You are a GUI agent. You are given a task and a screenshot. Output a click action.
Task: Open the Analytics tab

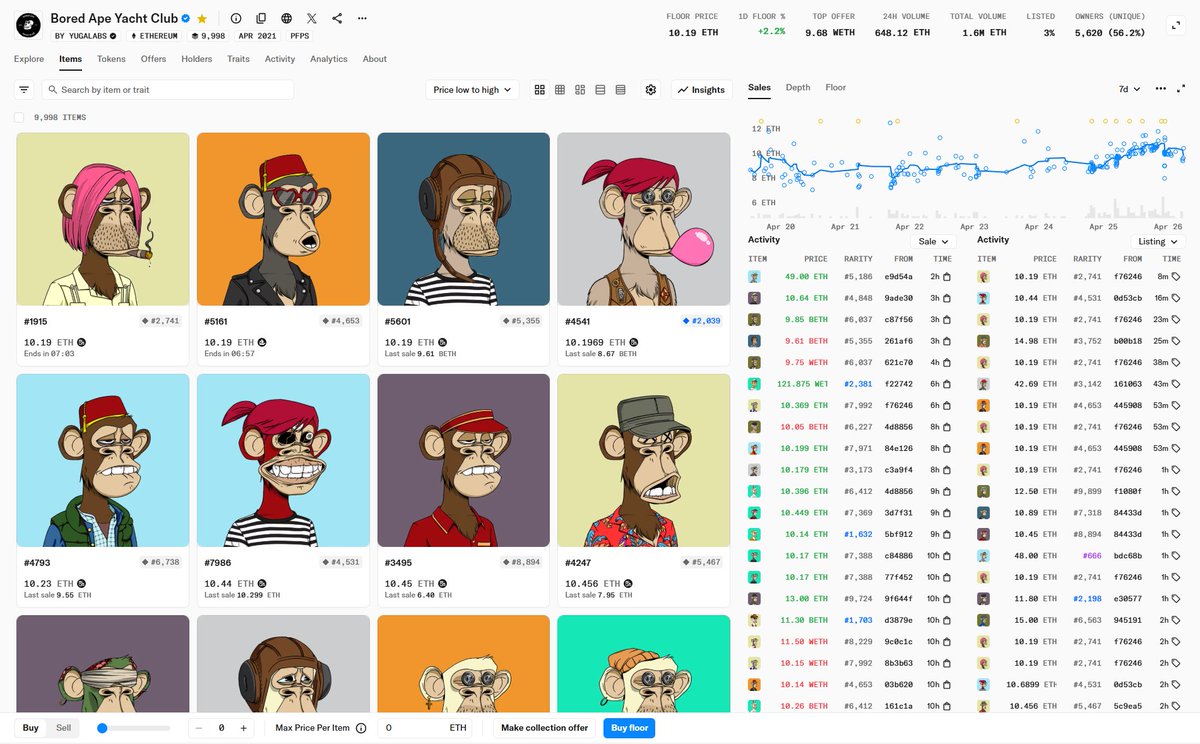point(329,59)
